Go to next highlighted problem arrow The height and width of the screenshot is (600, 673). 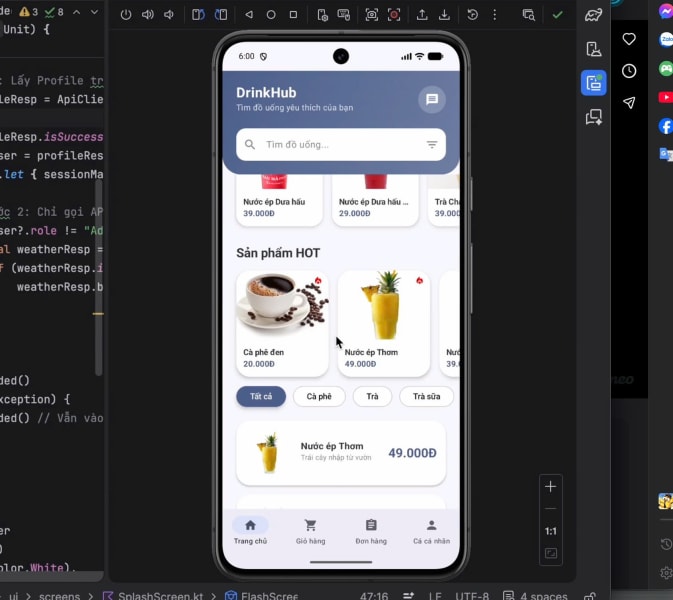pyautogui.click(x=94, y=12)
